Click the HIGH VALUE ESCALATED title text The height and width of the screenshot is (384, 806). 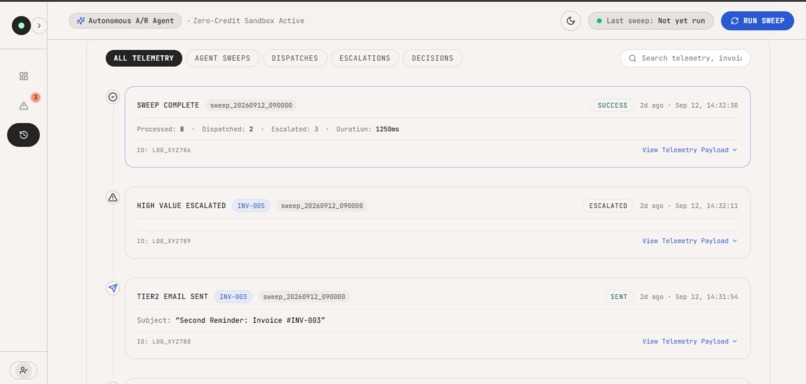(181, 206)
